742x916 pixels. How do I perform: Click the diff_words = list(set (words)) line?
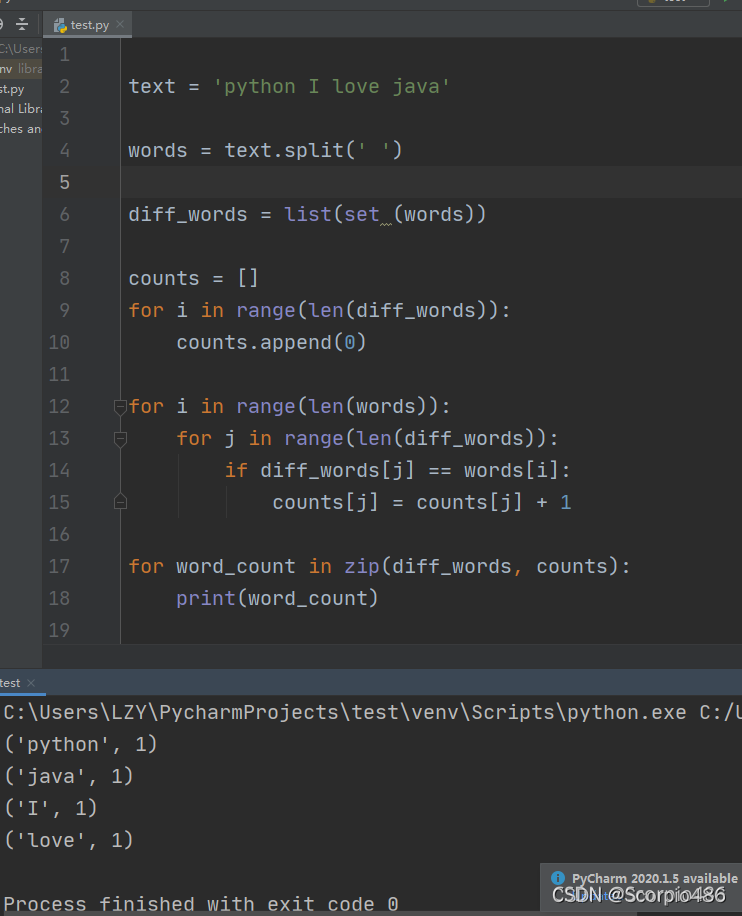307,214
